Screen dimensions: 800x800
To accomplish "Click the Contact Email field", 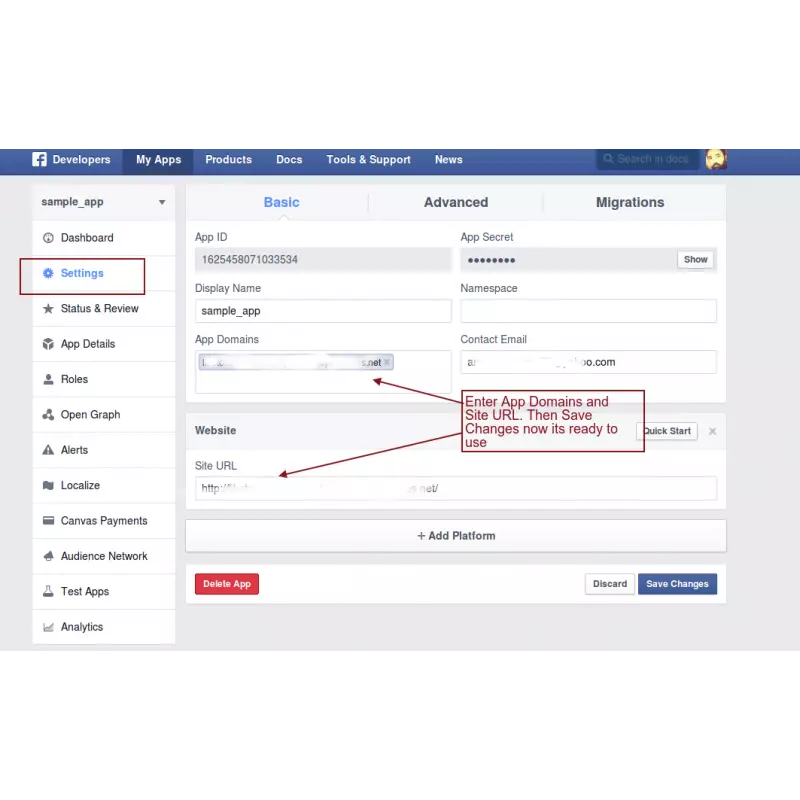I will coord(588,362).
